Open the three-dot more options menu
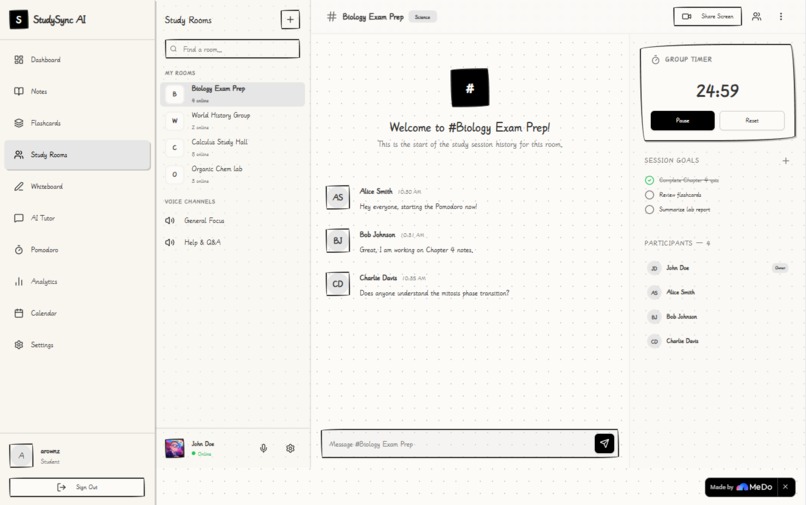Image resolution: width=806 pixels, height=505 pixels. coord(781,16)
